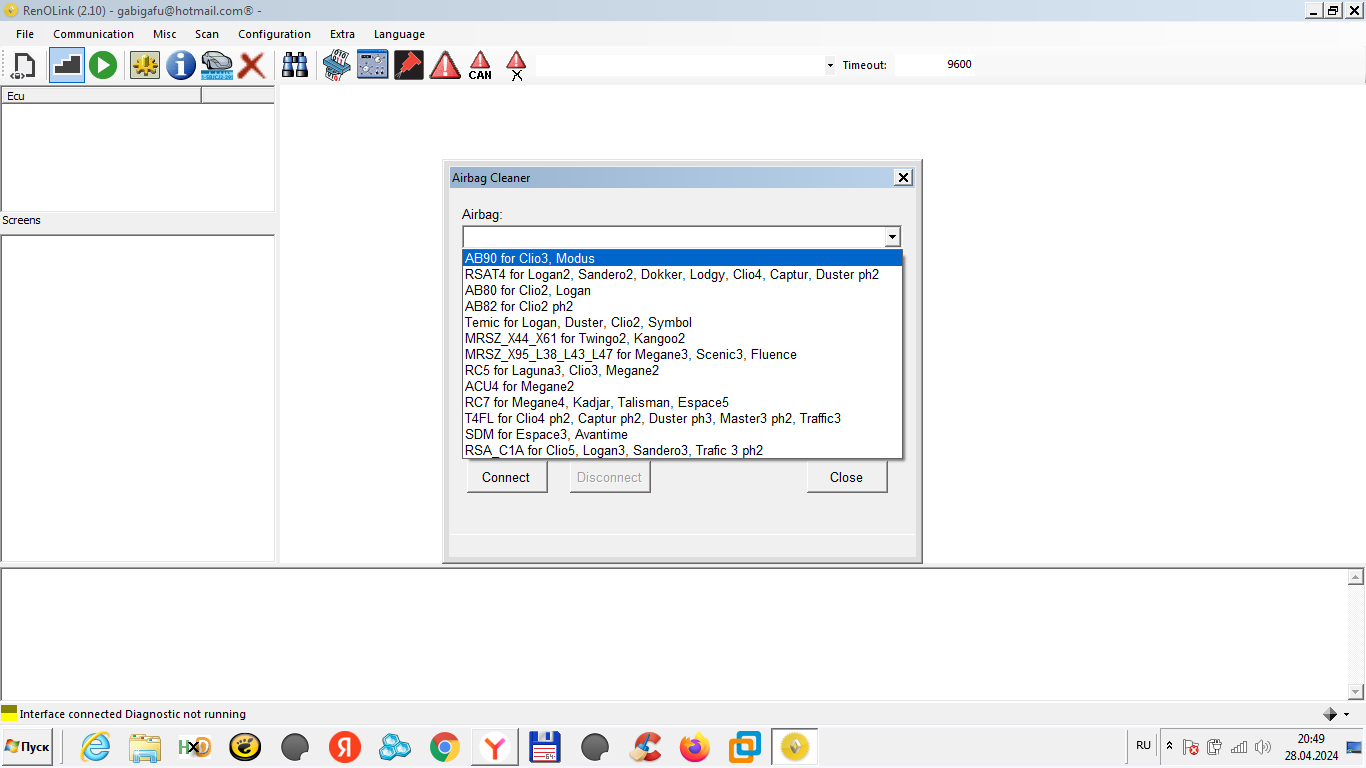This screenshot has height=768, width=1366.
Task: Click the Close button in Airbag Cleaner
Action: (846, 477)
